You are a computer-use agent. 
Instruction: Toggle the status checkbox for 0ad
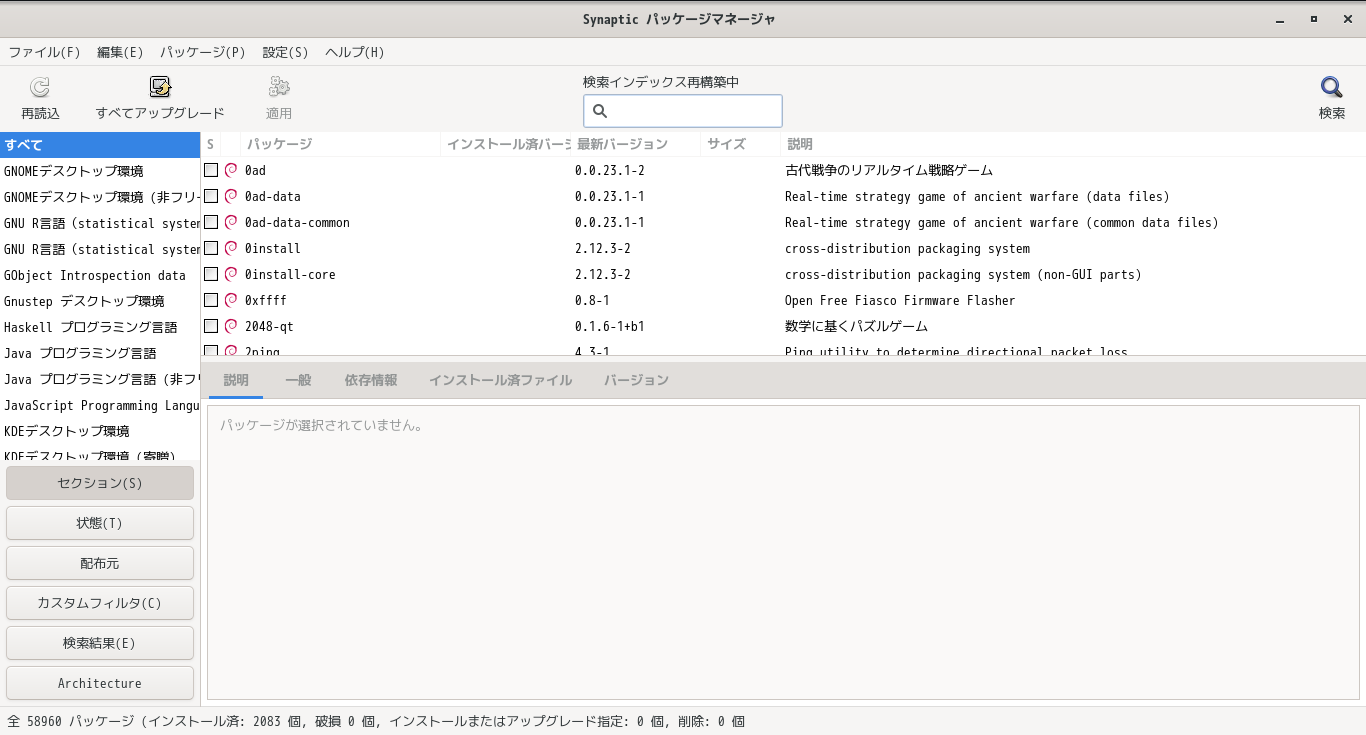pyautogui.click(x=211, y=170)
